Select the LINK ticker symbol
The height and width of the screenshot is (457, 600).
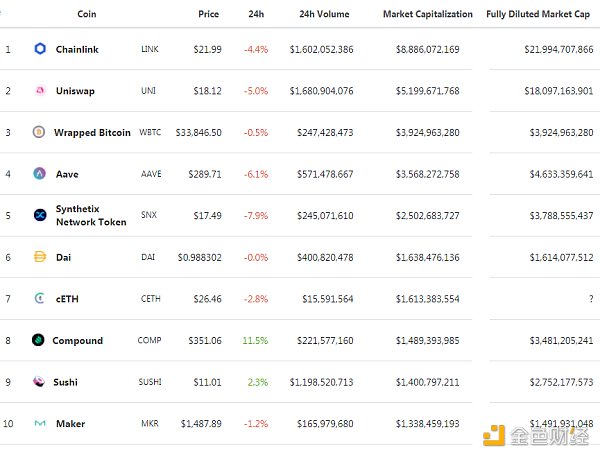coord(150,49)
